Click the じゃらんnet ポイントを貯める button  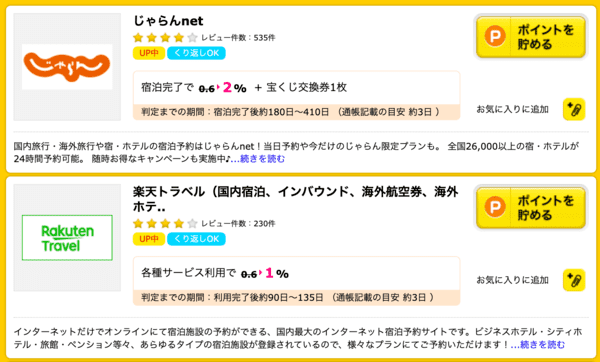(x=531, y=37)
